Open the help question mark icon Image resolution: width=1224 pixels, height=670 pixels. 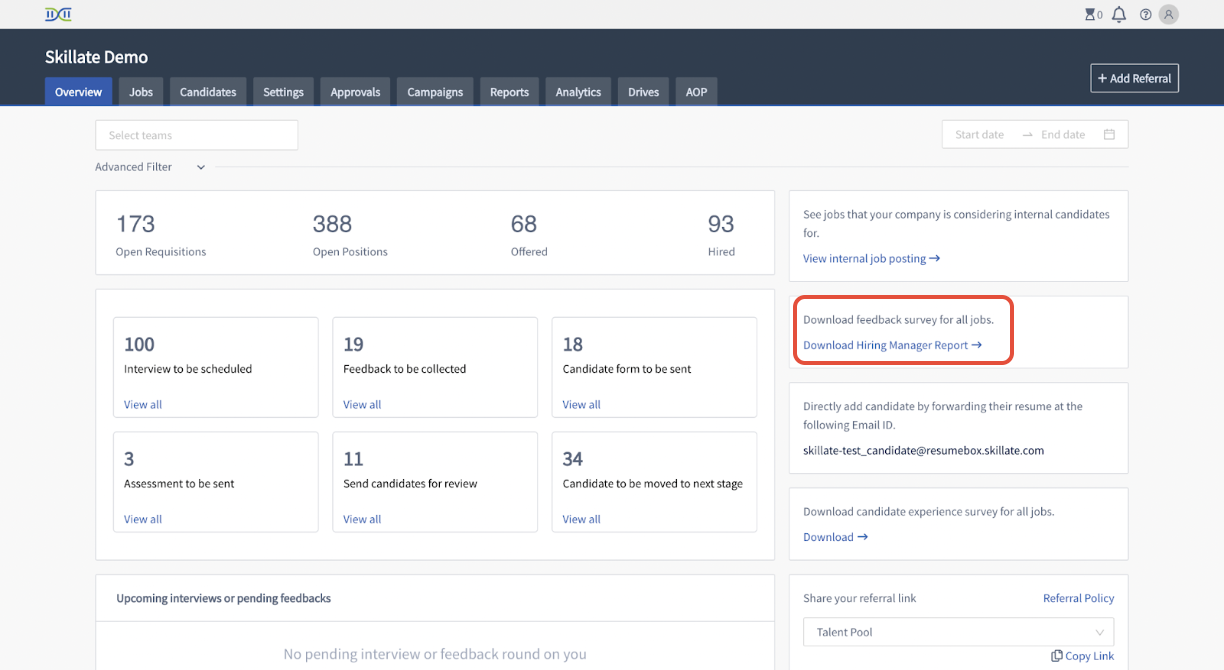pos(1146,15)
